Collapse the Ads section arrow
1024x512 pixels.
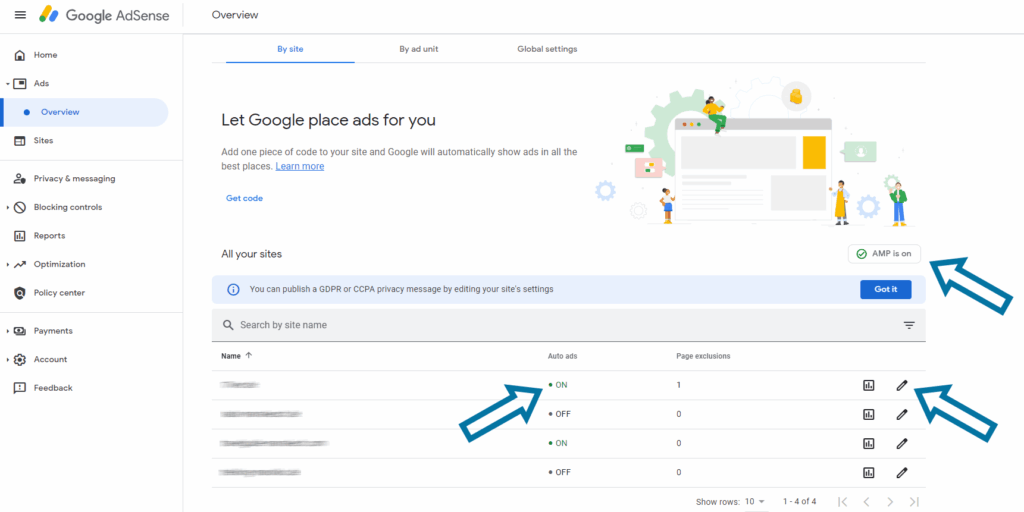coord(7,84)
